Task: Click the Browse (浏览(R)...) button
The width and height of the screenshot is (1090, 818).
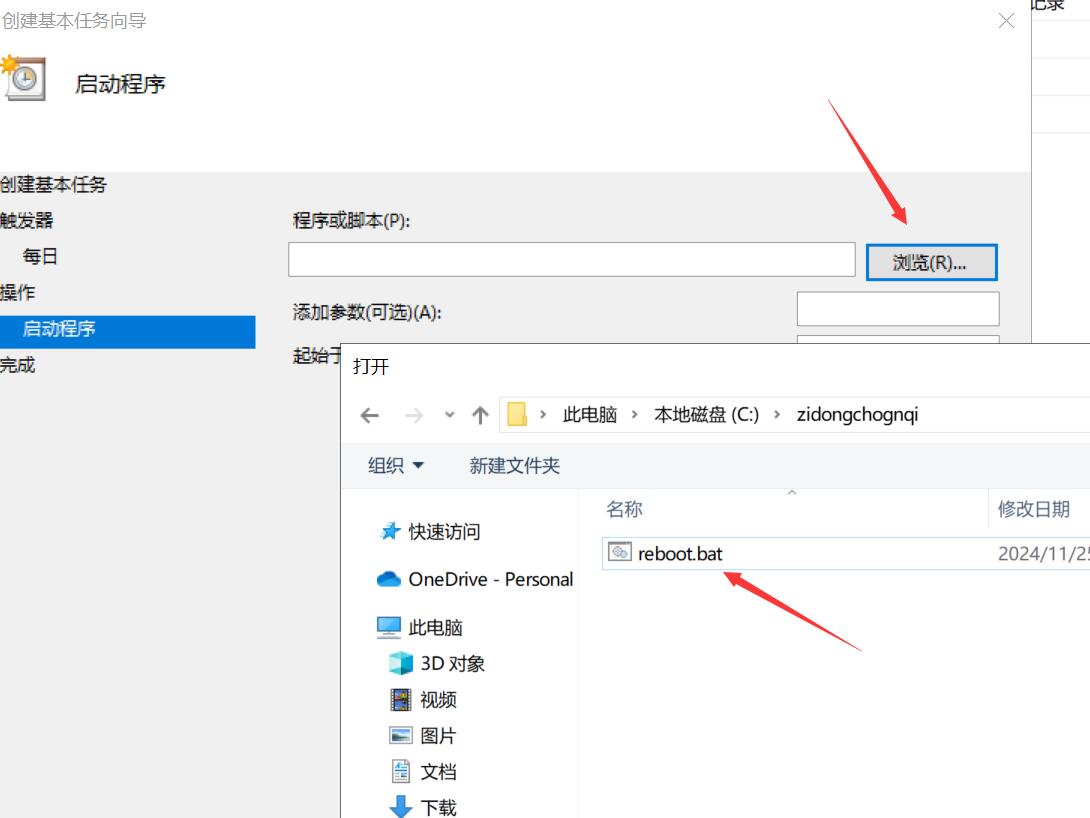Action: point(931,262)
